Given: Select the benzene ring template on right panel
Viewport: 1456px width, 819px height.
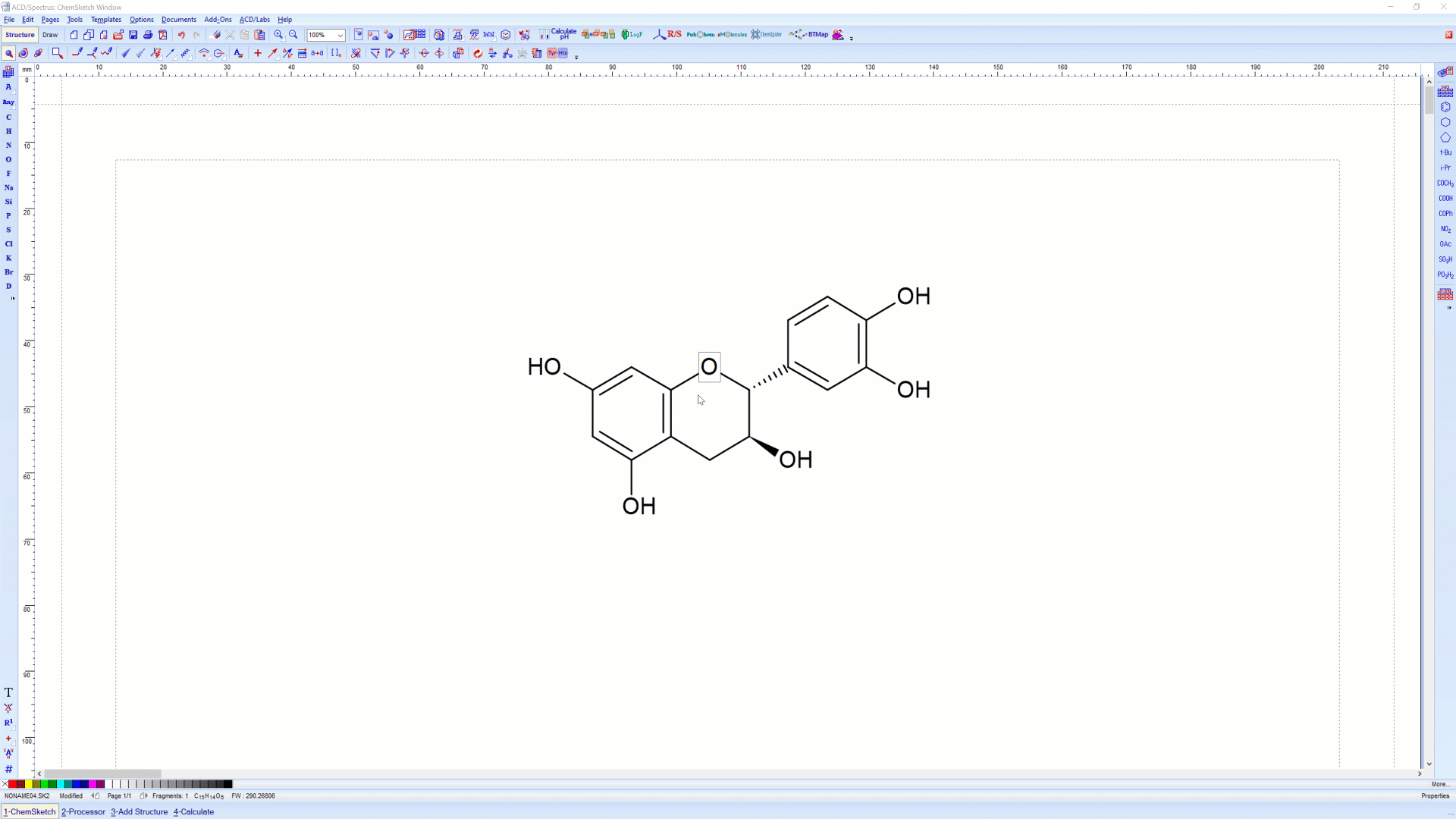Looking at the screenshot, I should (x=1445, y=107).
